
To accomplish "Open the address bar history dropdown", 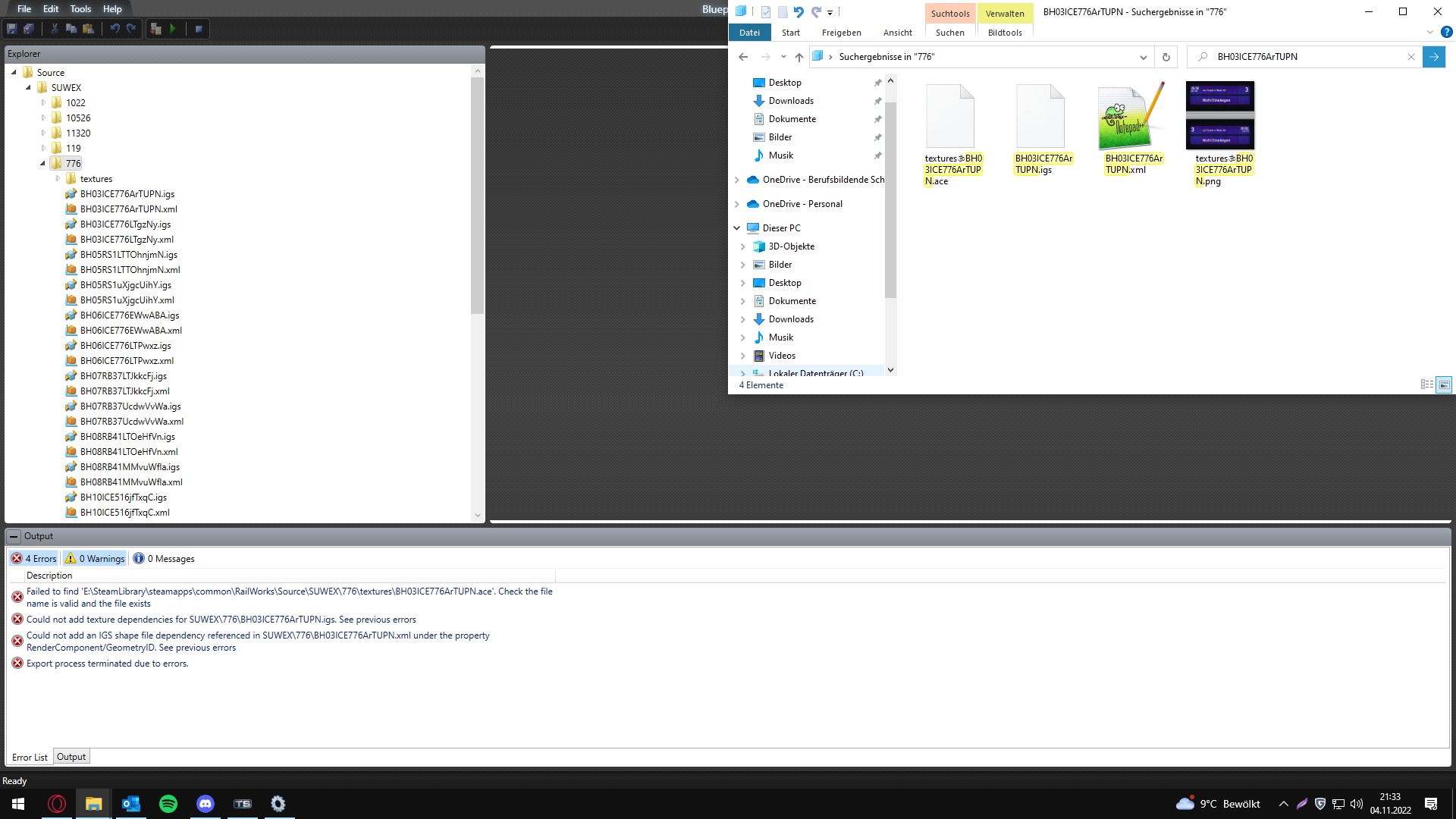I will point(1143,57).
